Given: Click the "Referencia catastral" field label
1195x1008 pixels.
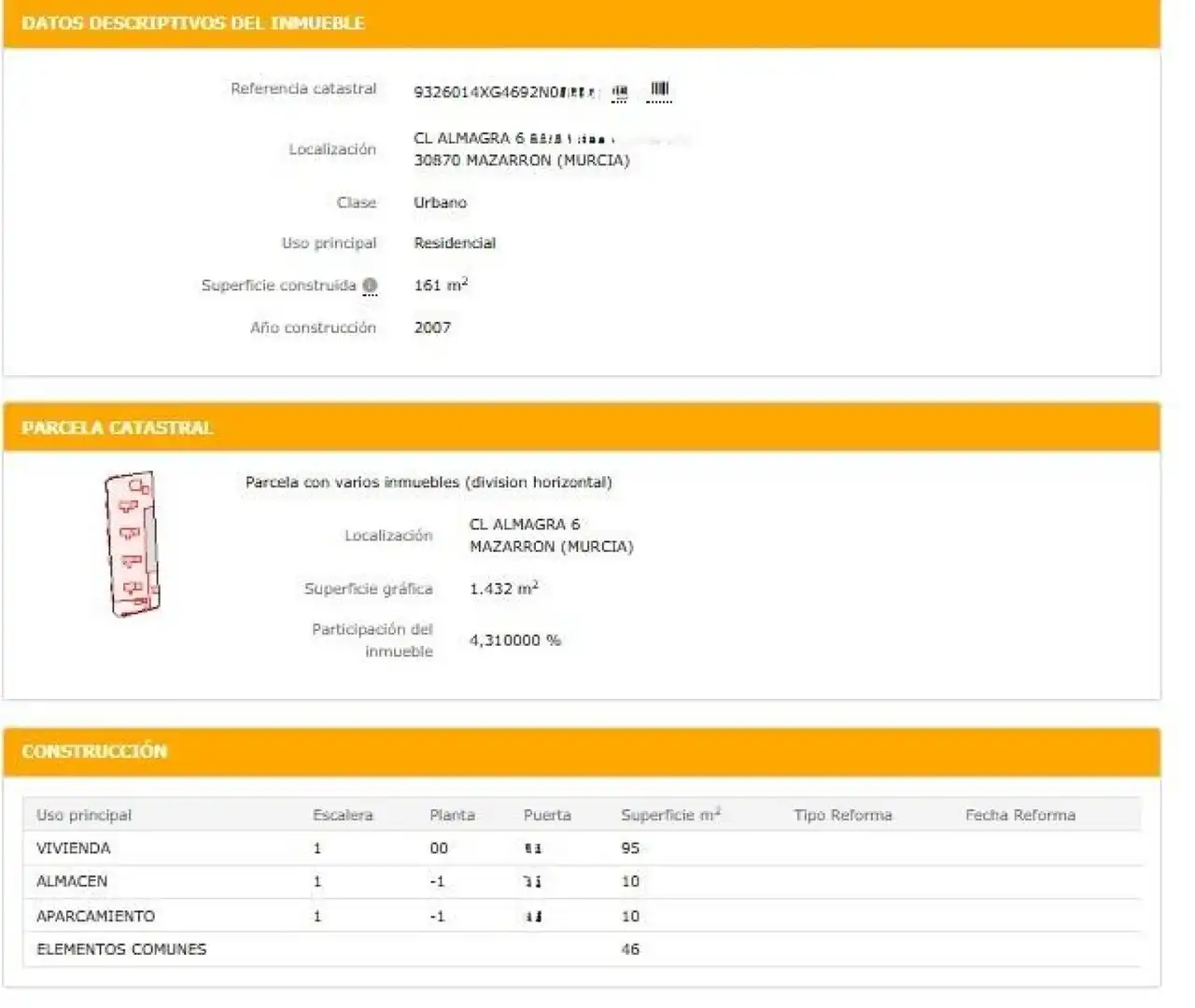Looking at the screenshot, I should coord(303,89).
